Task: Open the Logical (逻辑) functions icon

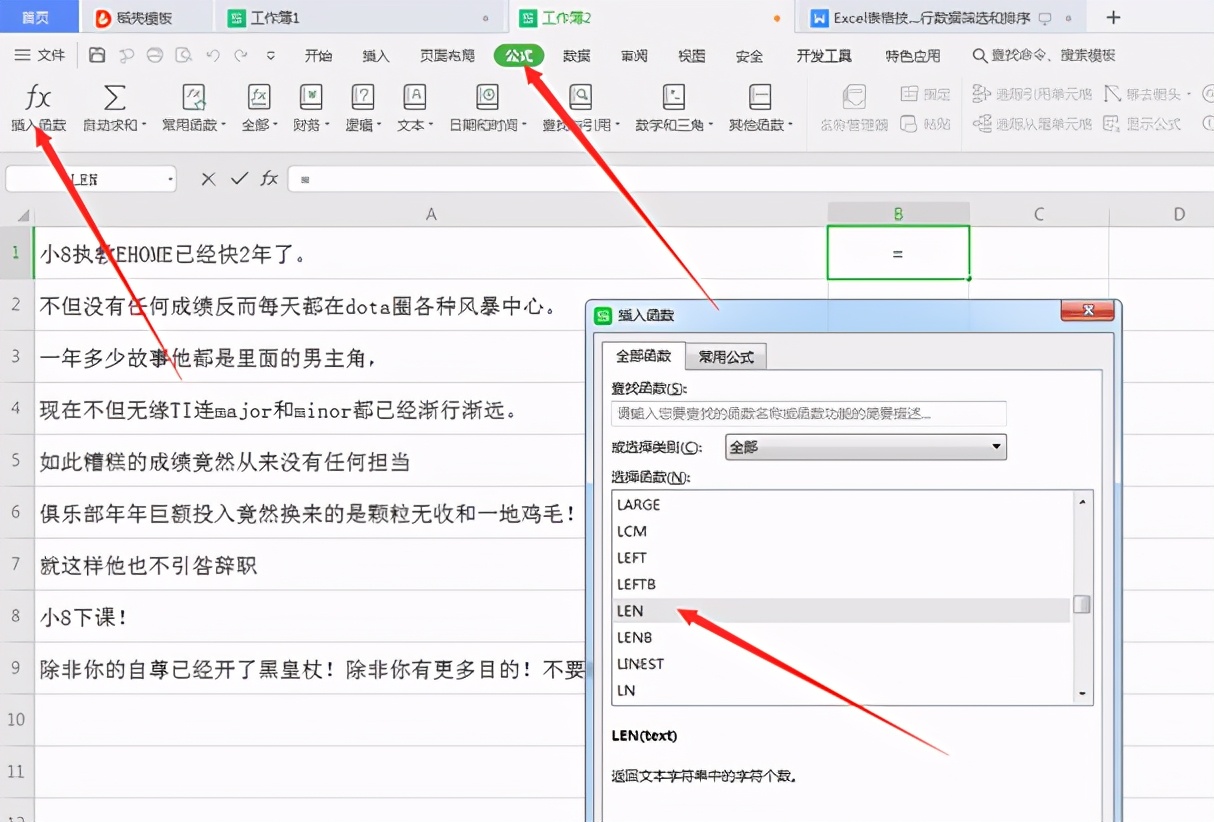Action: tap(362, 97)
